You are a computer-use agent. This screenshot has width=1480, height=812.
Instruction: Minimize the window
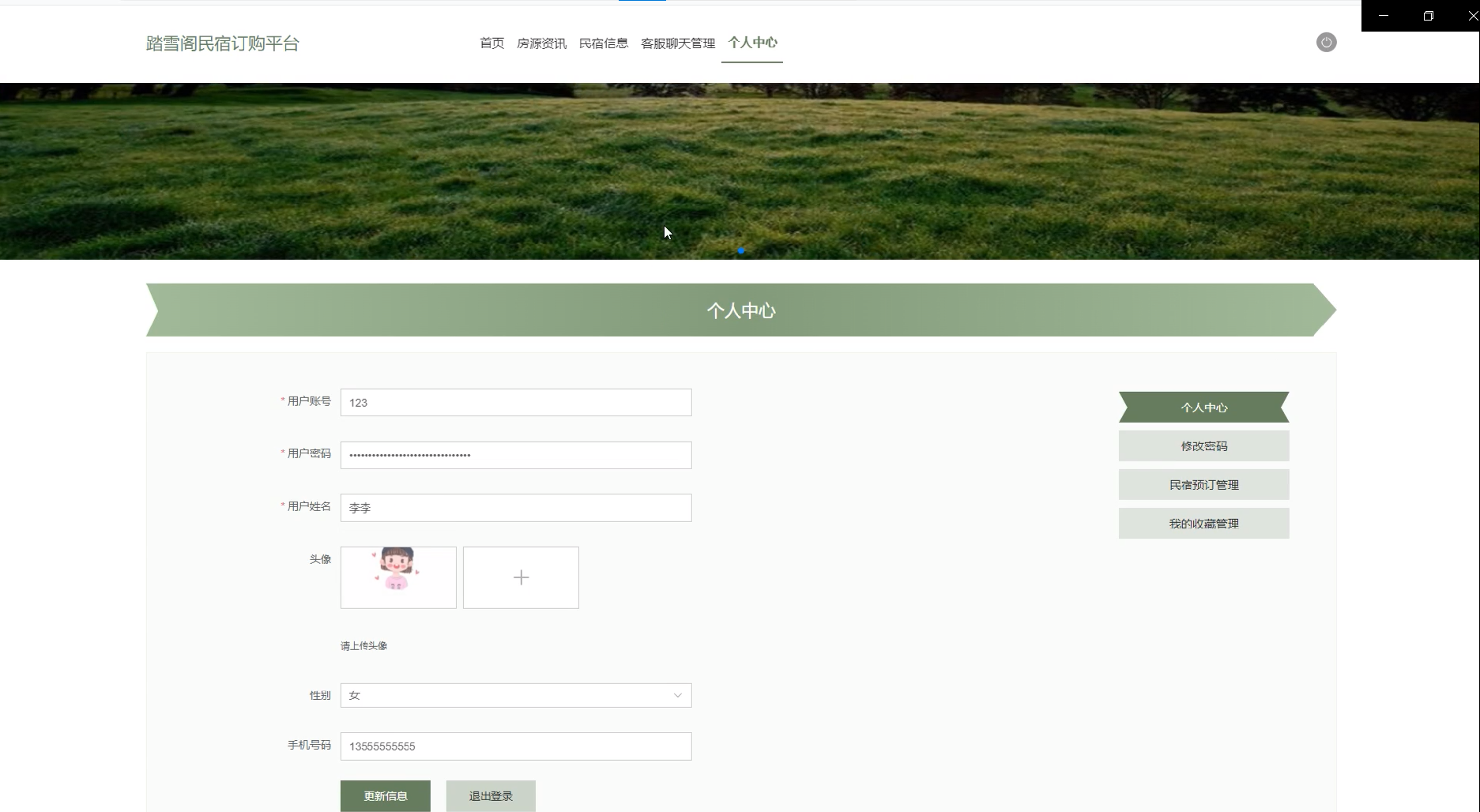[x=1384, y=16]
